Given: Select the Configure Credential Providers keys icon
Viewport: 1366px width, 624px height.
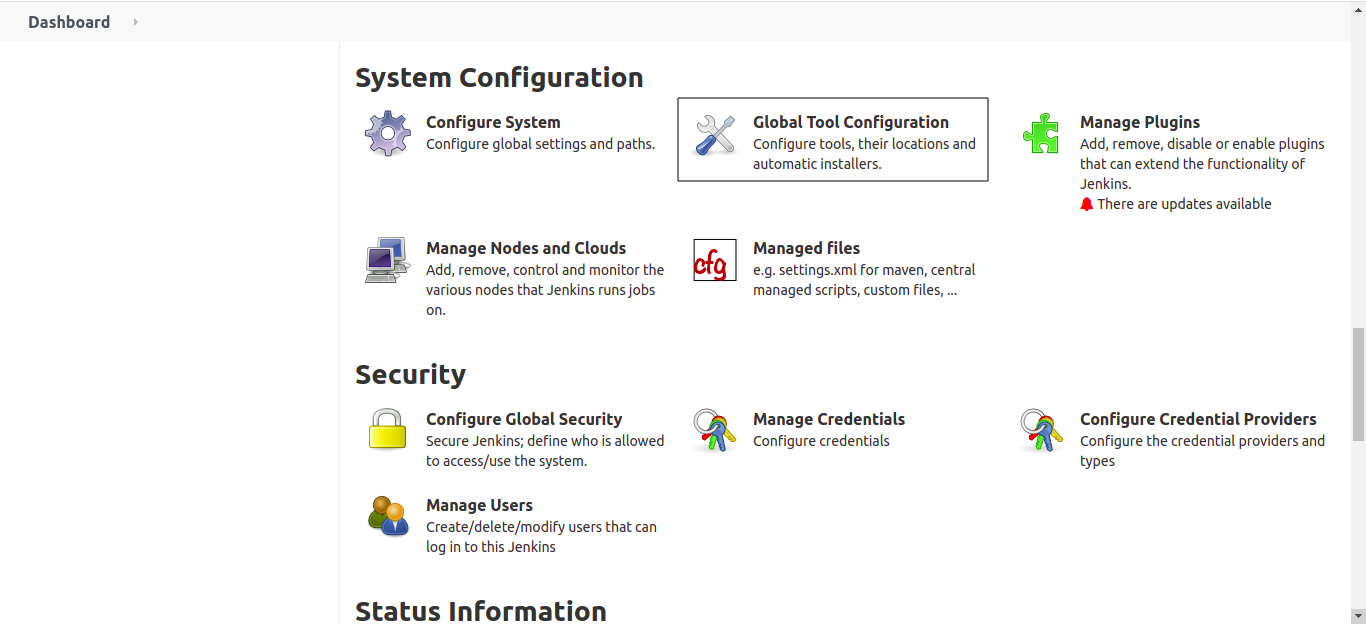Looking at the screenshot, I should point(1041,430).
